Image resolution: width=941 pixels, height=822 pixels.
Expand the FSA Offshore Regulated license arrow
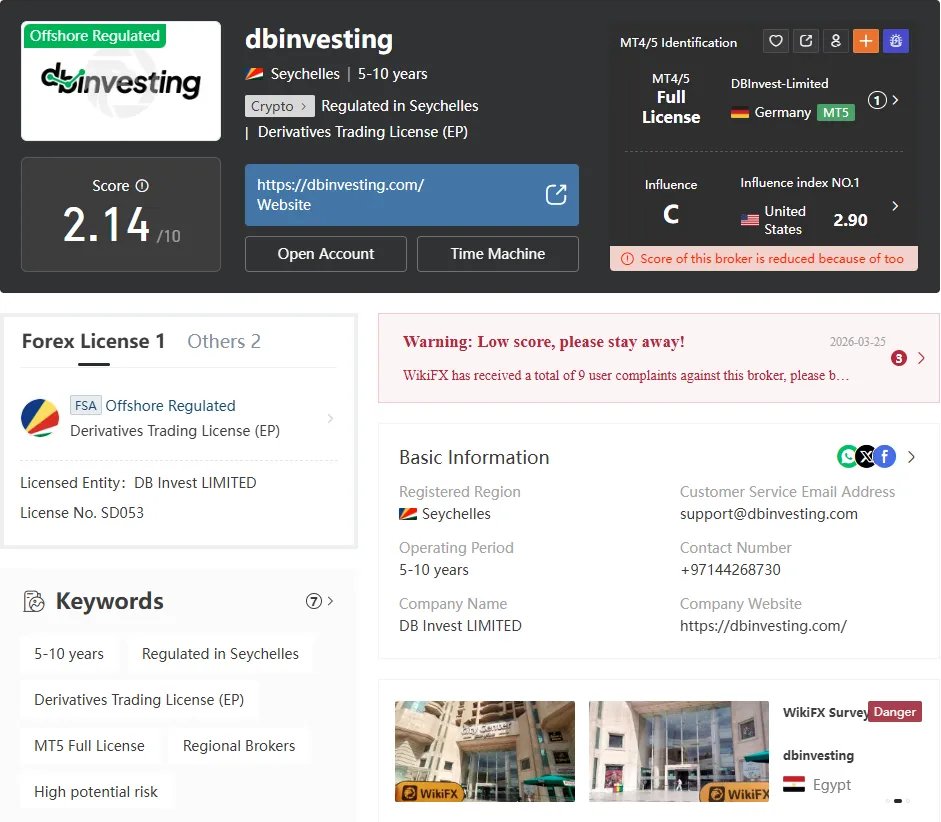tap(330, 418)
